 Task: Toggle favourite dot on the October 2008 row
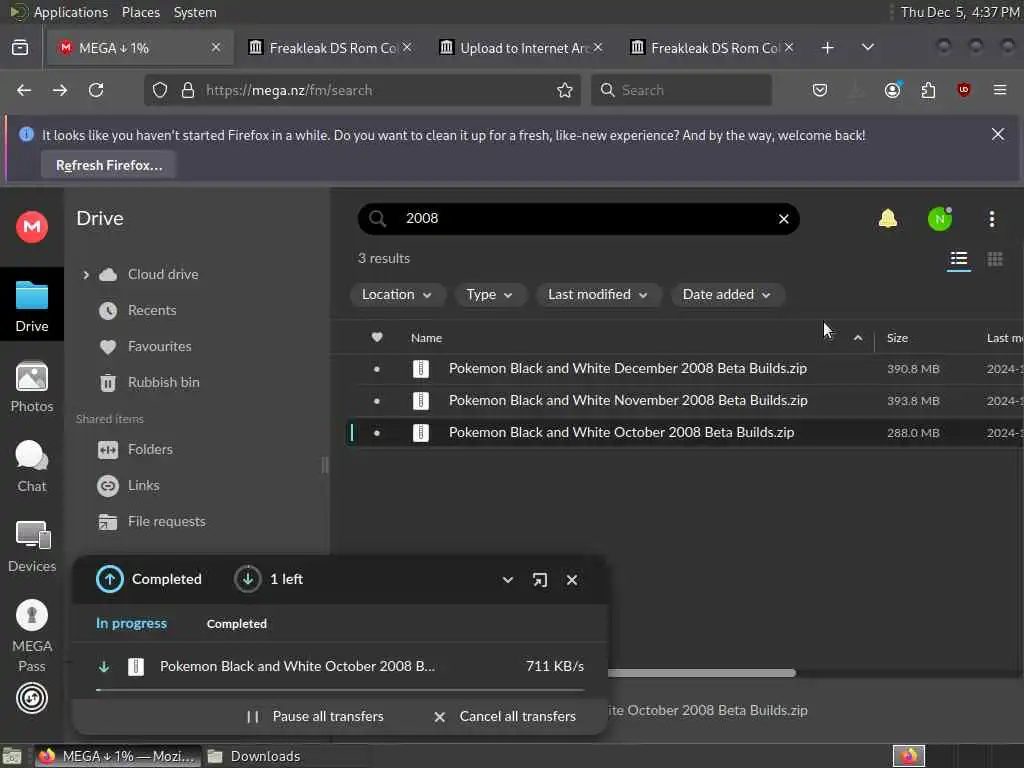(377, 433)
